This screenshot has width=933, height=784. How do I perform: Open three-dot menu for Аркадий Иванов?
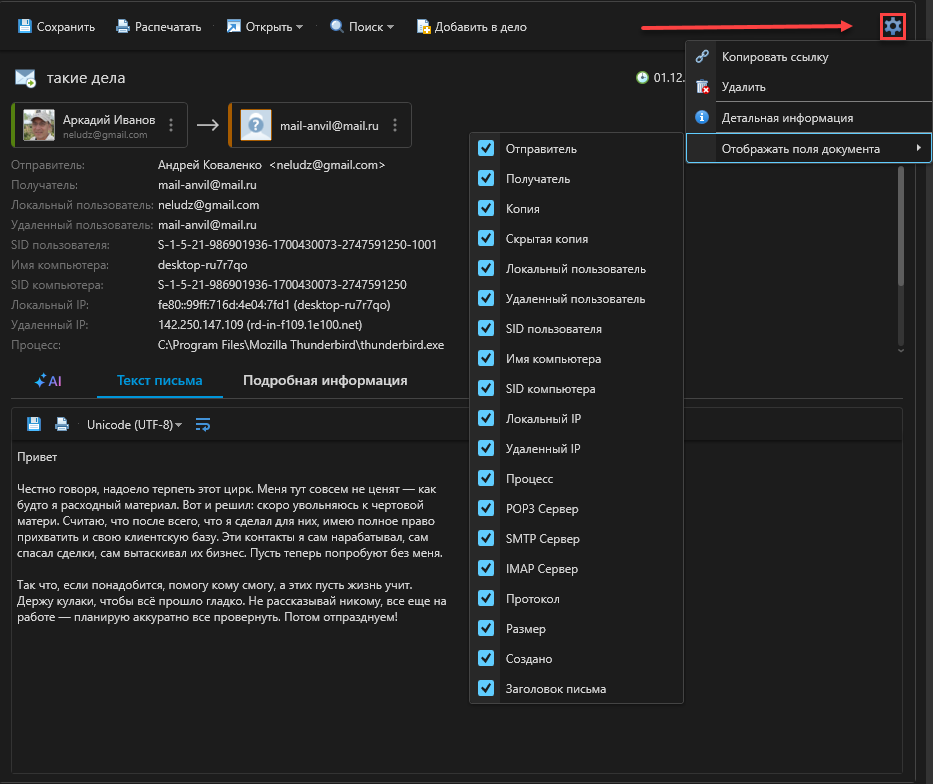pos(171,125)
